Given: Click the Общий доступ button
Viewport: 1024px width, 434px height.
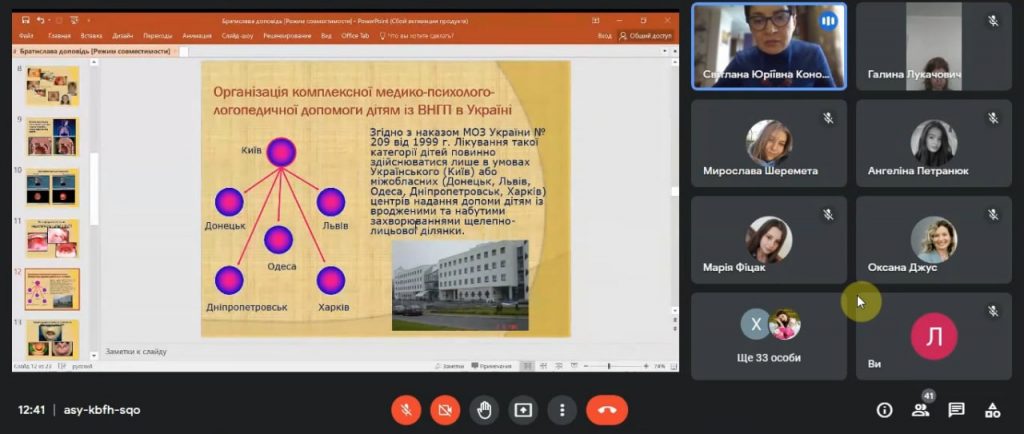Looking at the screenshot, I should (x=645, y=36).
